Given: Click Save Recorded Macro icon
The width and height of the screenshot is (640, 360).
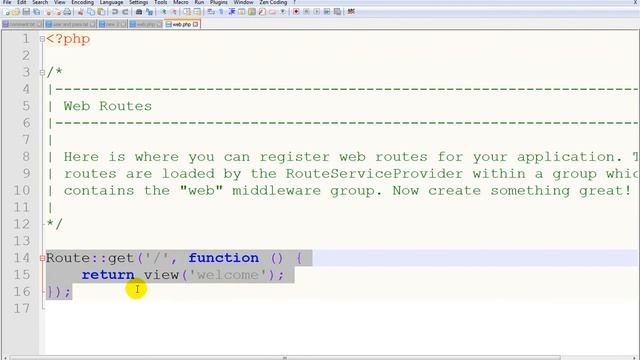Looking at the screenshot, I should pos(337,12).
